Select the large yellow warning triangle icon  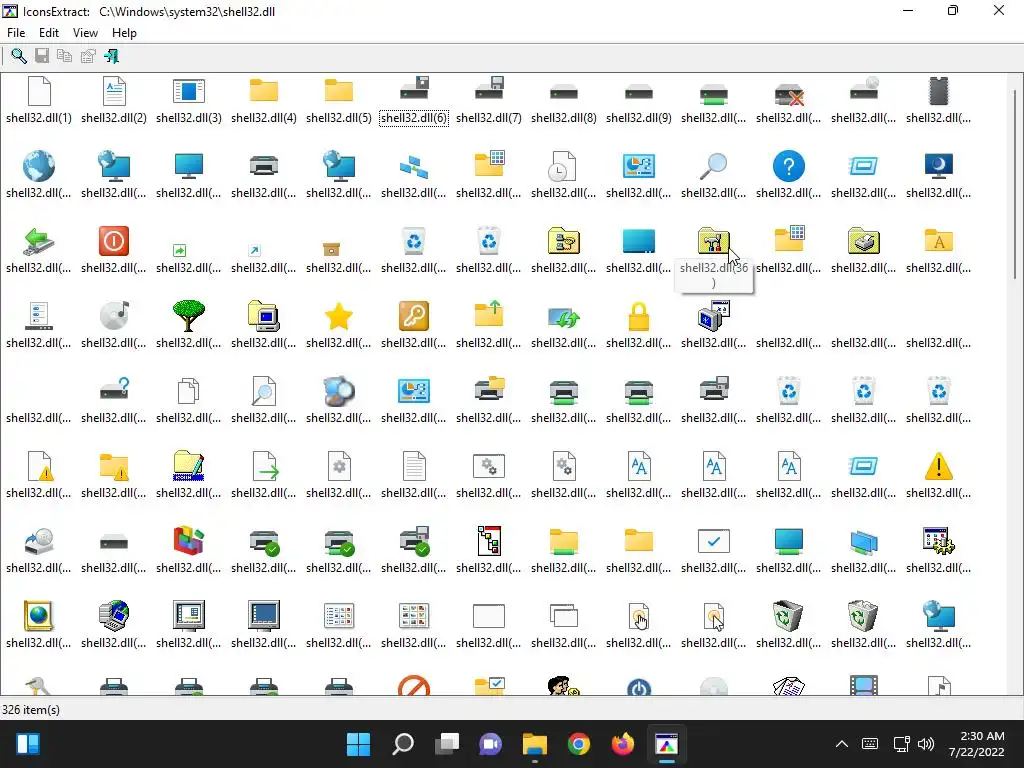tap(938, 466)
